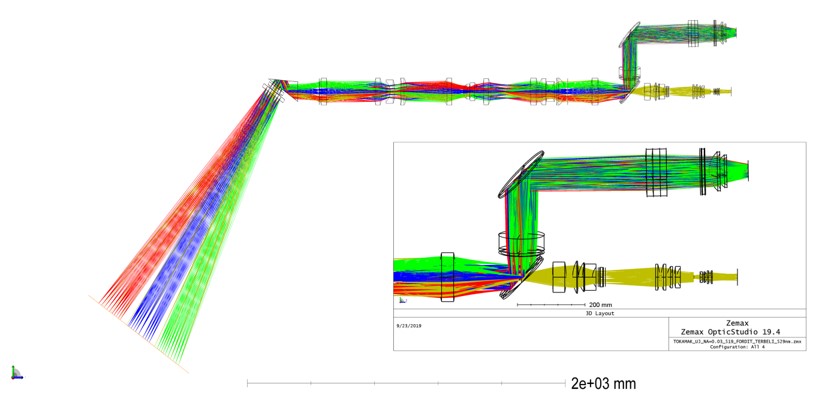Click the cylindrical lens group between the inset mirrors

(x=521, y=245)
